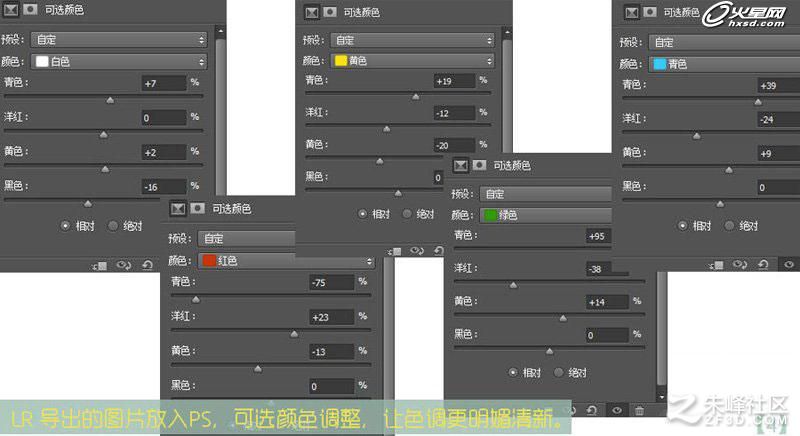Open the 颜色 (Color) dropdown showing 青色
Viewport: 800px width, 436px height.
click(724, 64)
